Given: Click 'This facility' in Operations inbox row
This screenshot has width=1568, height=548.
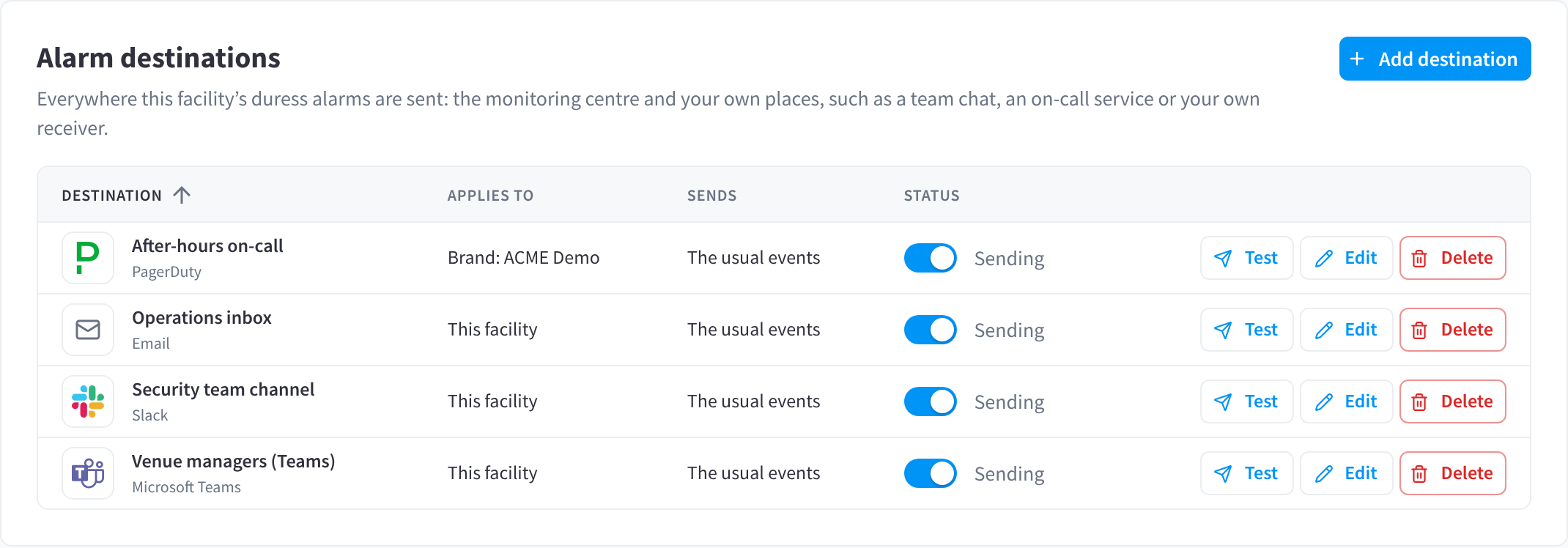Looking at the screenshot, I should click(x=492, y=330).
